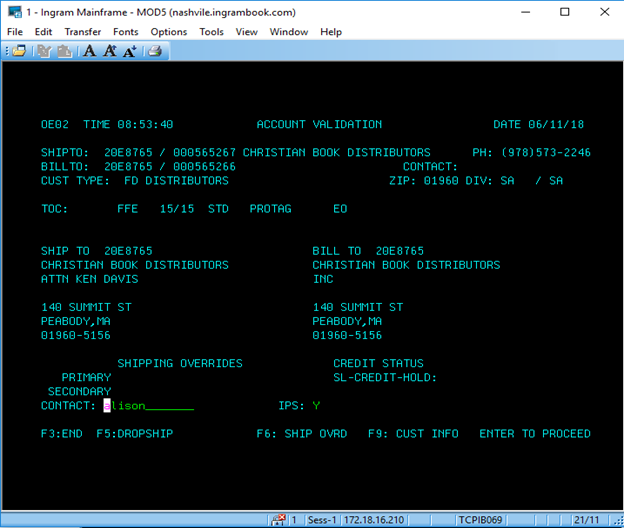The image size is (624, 528).
Task: Click the BILL TO 20E8765 heading
Action: 368,251
